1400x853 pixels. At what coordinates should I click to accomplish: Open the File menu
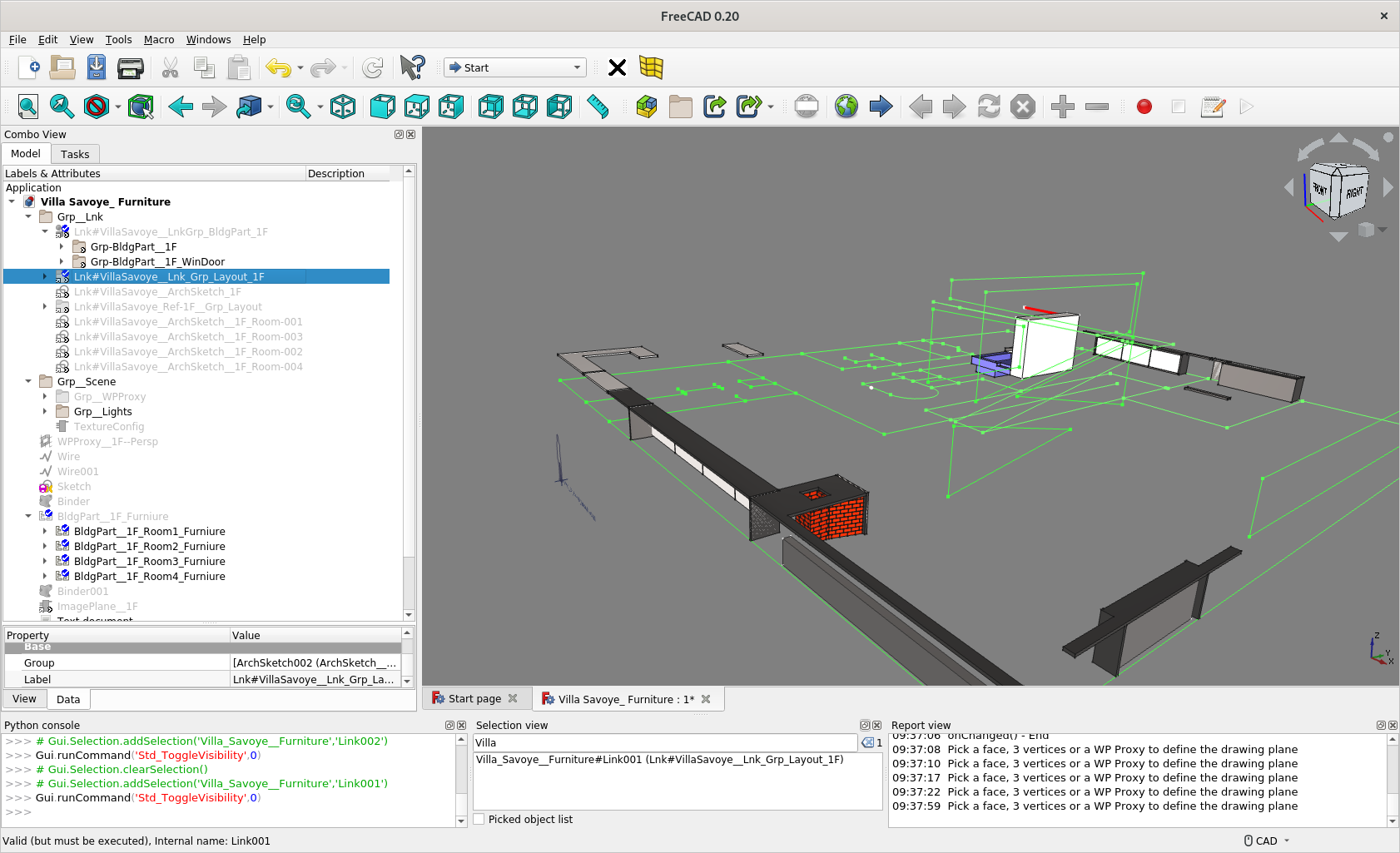pos(17,39)
